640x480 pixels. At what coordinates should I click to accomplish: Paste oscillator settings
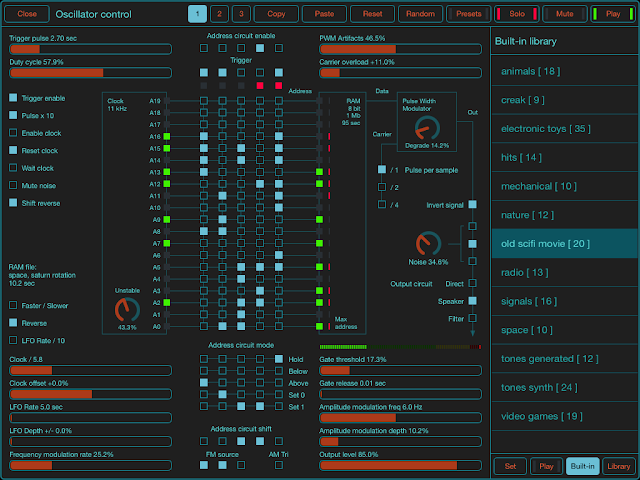click(x=324, y=14)
